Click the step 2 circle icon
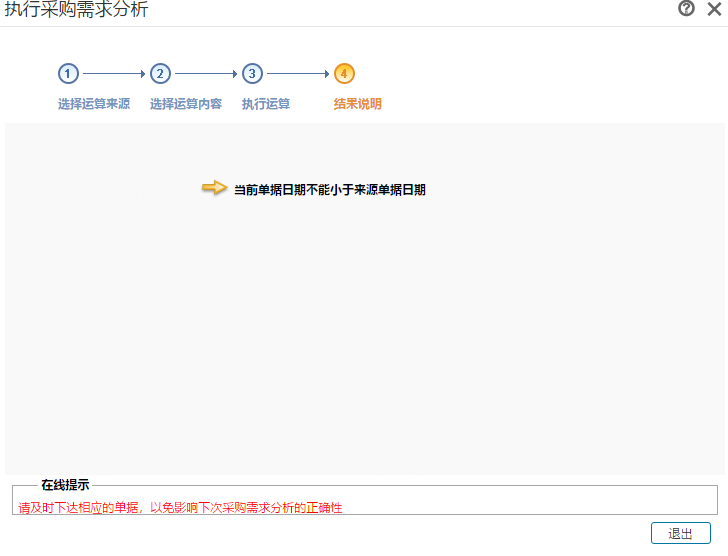 [x=160, y=74]
